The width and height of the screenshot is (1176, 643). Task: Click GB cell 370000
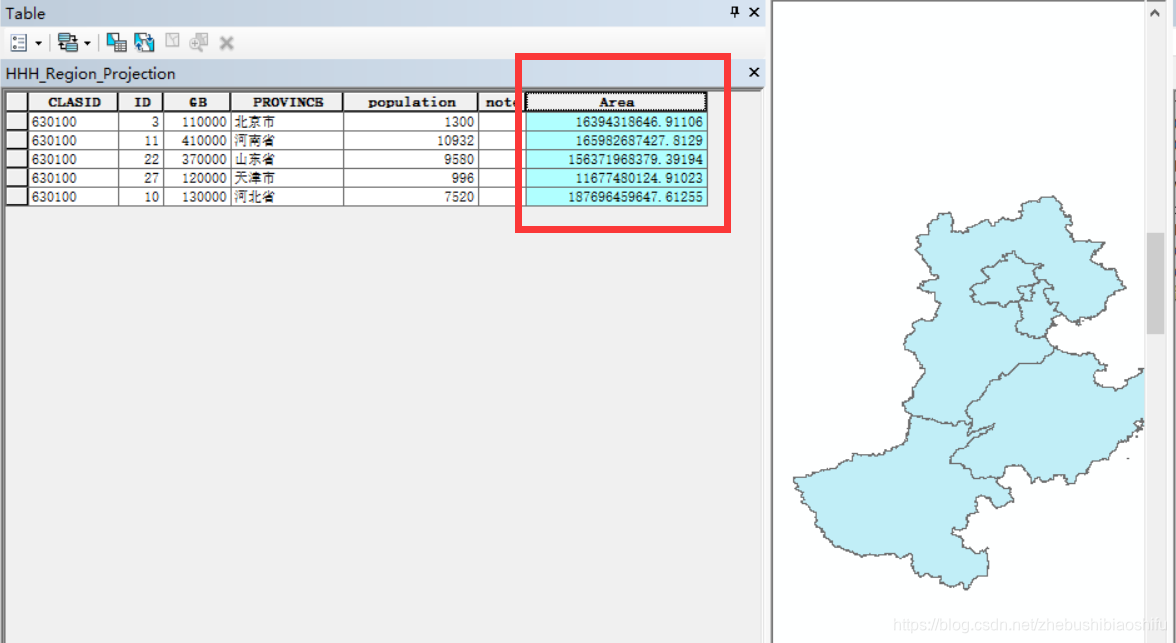pos(197,159)
